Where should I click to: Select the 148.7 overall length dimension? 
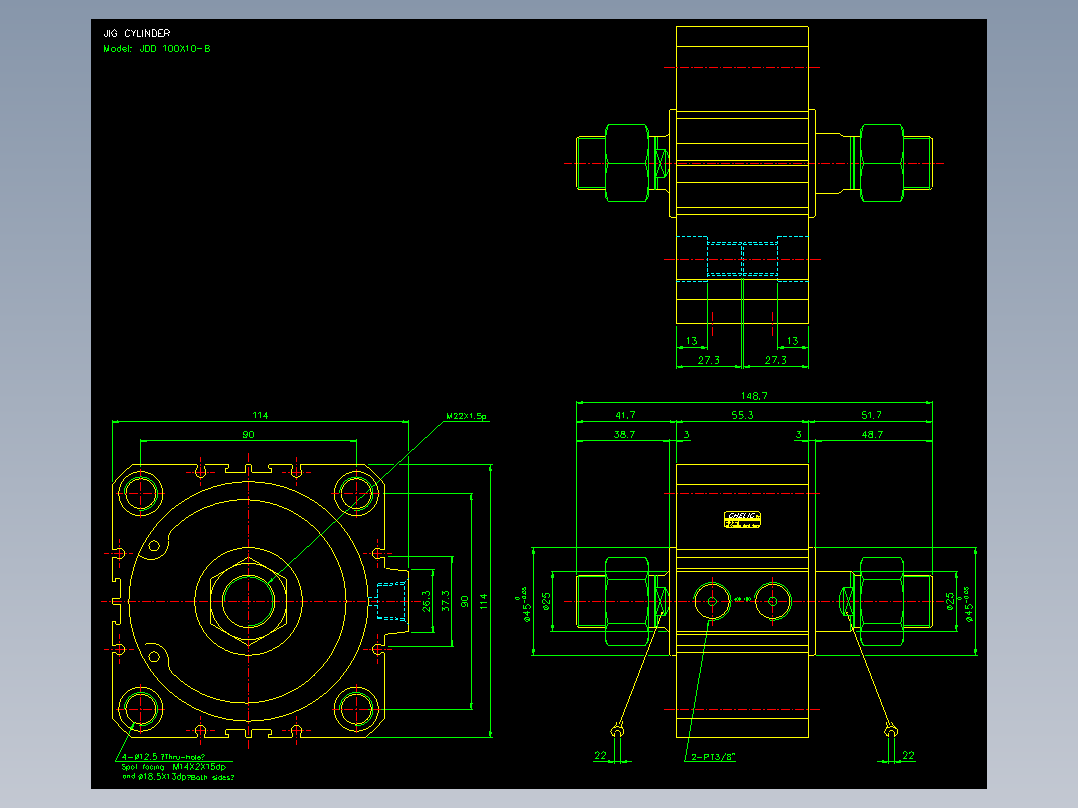(754, 396)
